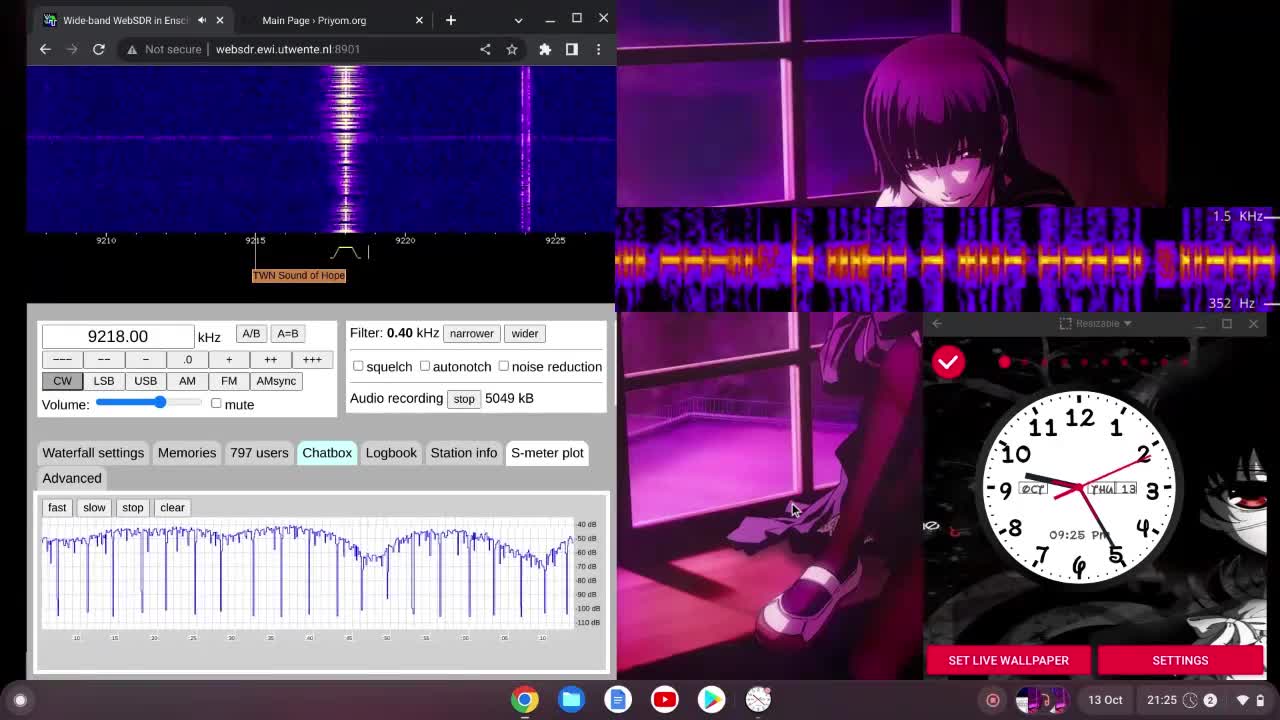The height and width of the screenshot is (720, 1280).
Task: Adjust the Volume slider
Action: point(160,403)
